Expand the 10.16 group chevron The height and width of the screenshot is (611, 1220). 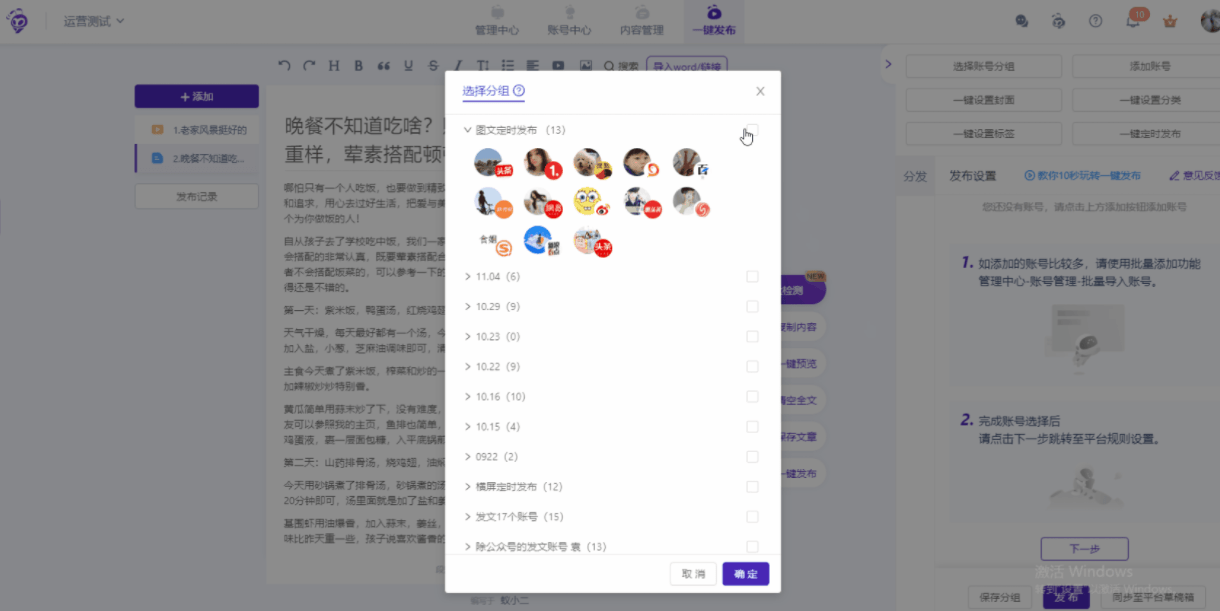[467, 397]
